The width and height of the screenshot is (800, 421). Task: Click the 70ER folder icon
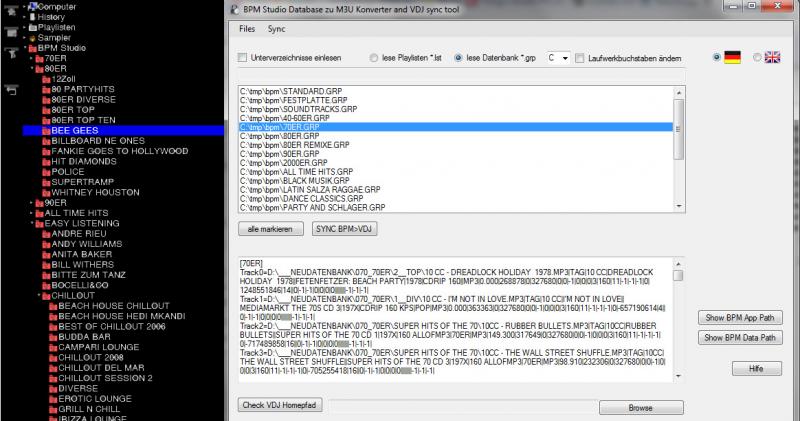coord(40,59)
